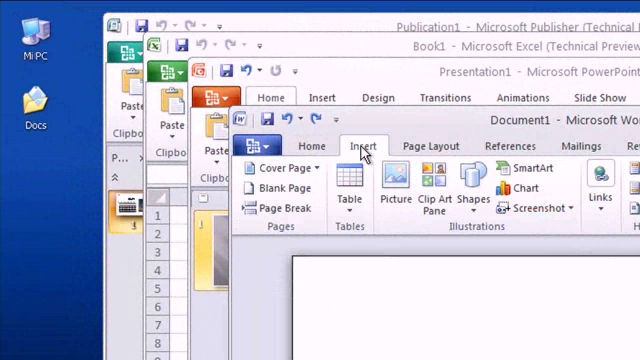
Task: Click the Save icon in Excel's toolbar
Action: coord(182,45)
